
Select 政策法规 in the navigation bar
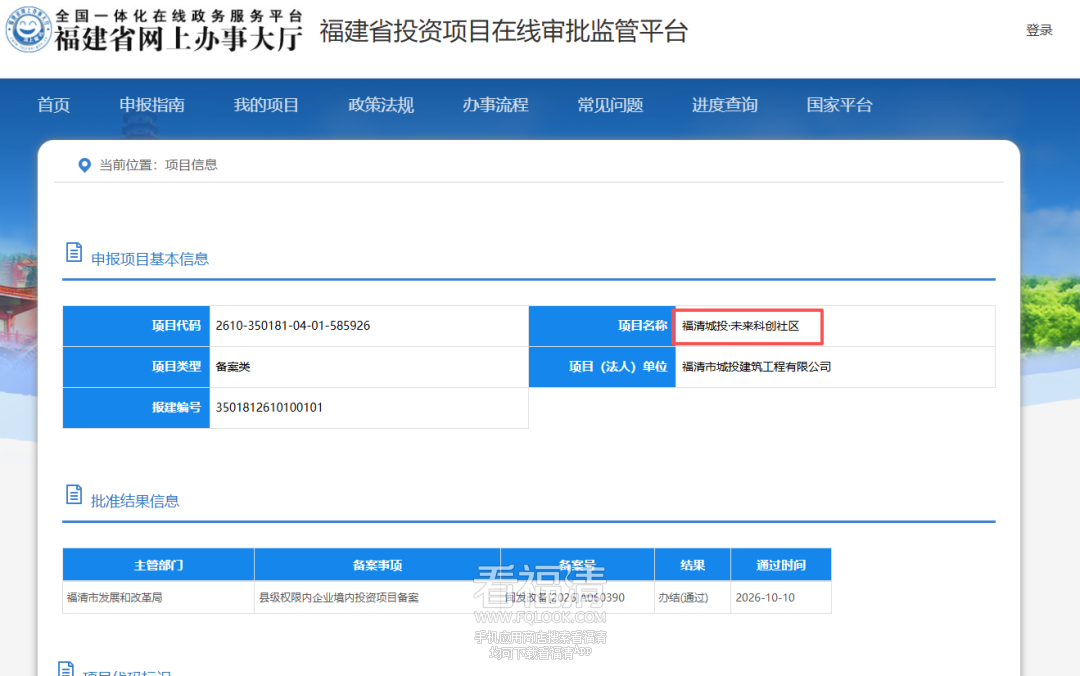[x=381, y=105]
